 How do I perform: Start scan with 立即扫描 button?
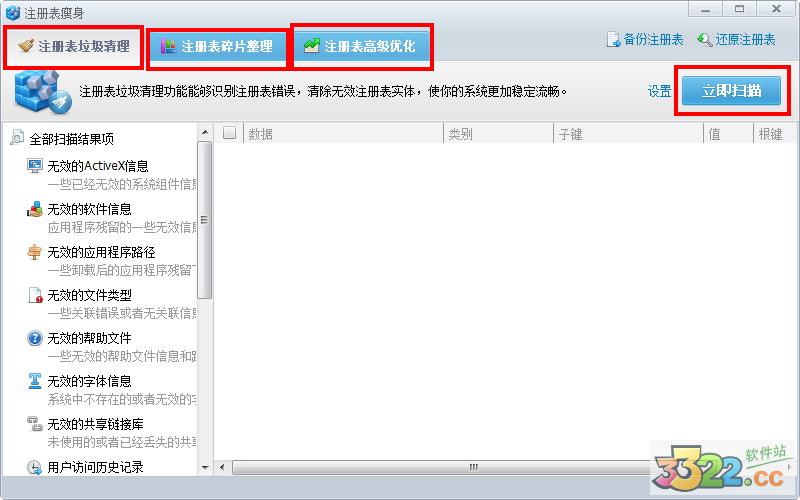pyautogui.click(x=731, y=91)
